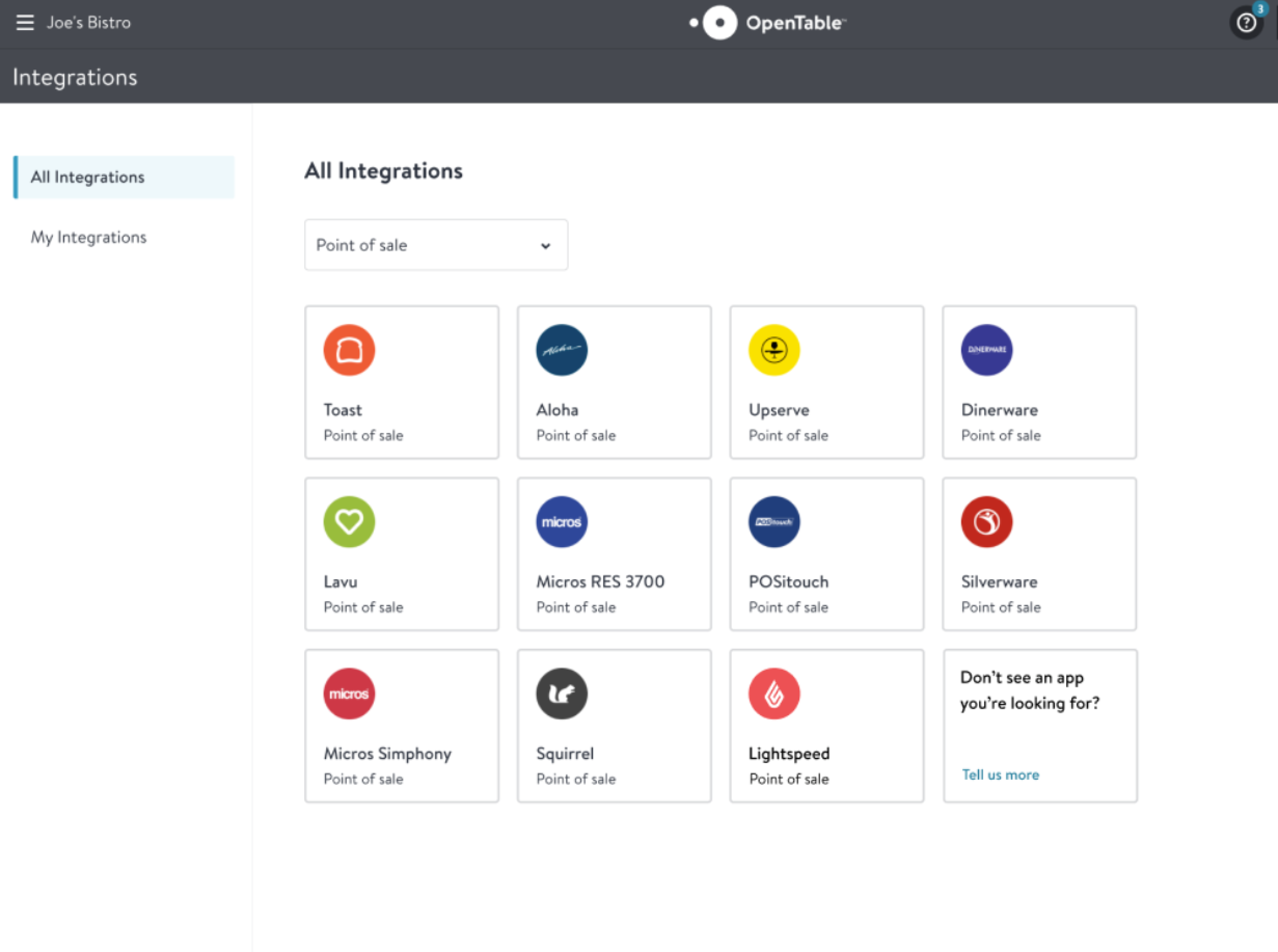Click the Squirrel name label
Image resolution: width=1278 pixels, height=952 pixels.
pos(565,754)
